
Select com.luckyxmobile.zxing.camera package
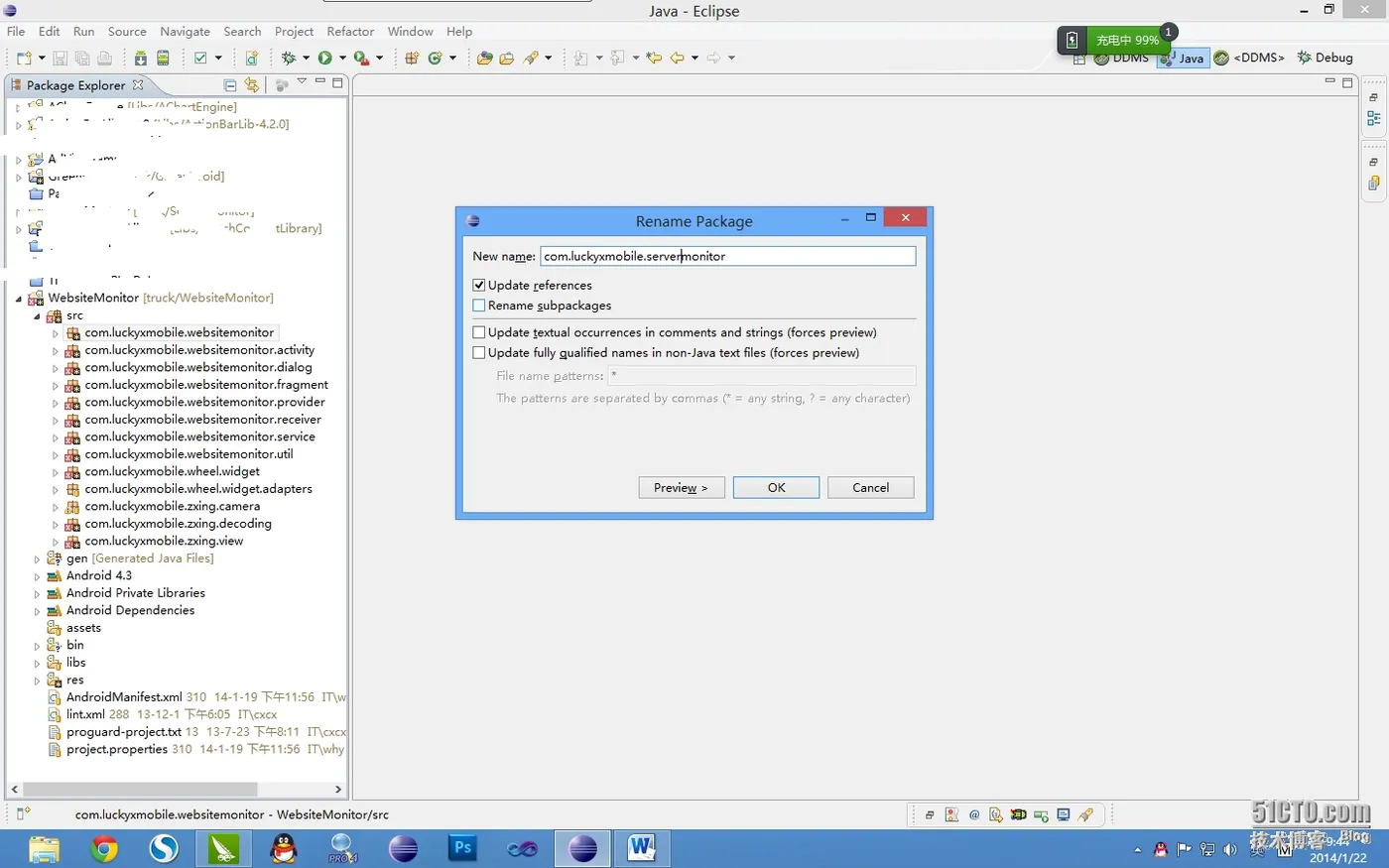click(x=173, y=507)
